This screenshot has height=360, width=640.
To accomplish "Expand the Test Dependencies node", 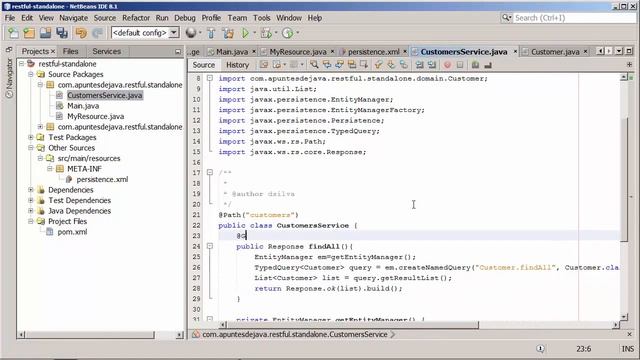I will click(x=31, y=200).
